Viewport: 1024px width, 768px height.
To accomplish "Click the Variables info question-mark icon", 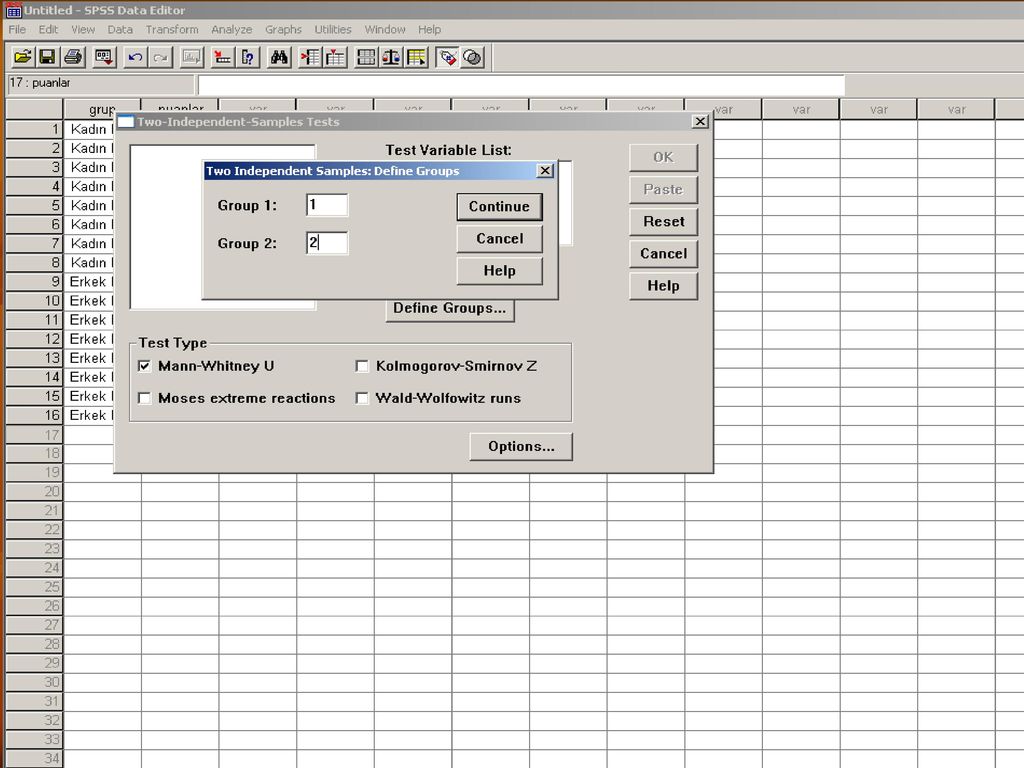I will [x=248, y=57].
